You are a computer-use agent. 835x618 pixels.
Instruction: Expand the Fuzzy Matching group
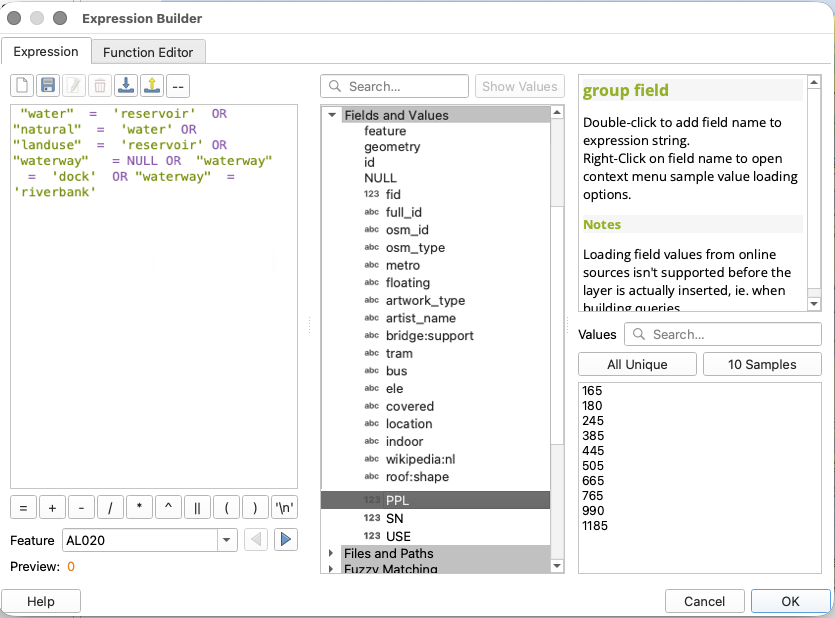[332, 569]
